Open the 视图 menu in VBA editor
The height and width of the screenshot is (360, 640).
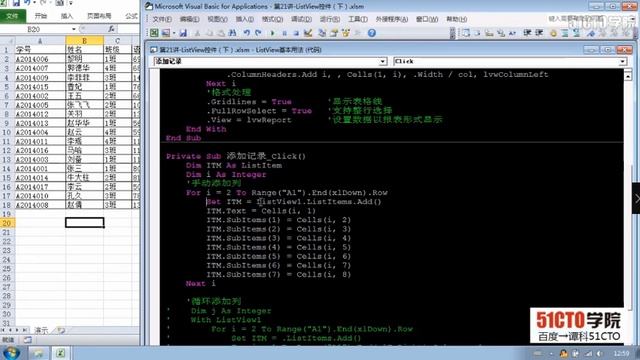click(x=217, y=19)
